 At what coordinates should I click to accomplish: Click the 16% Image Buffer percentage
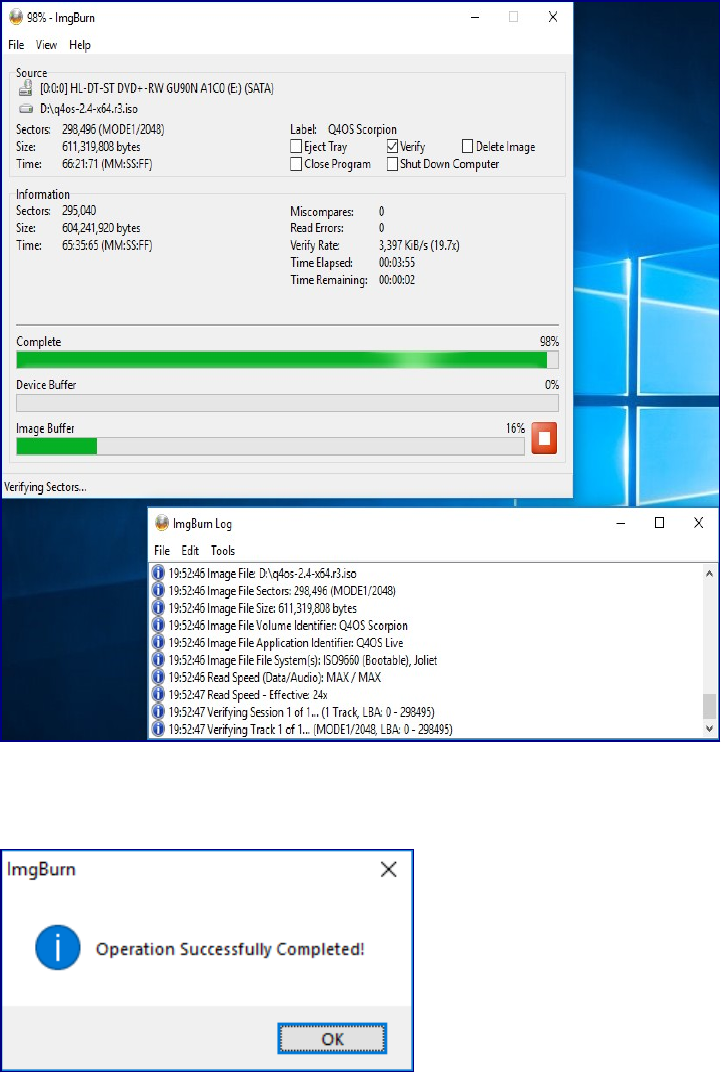pos(516,428)
